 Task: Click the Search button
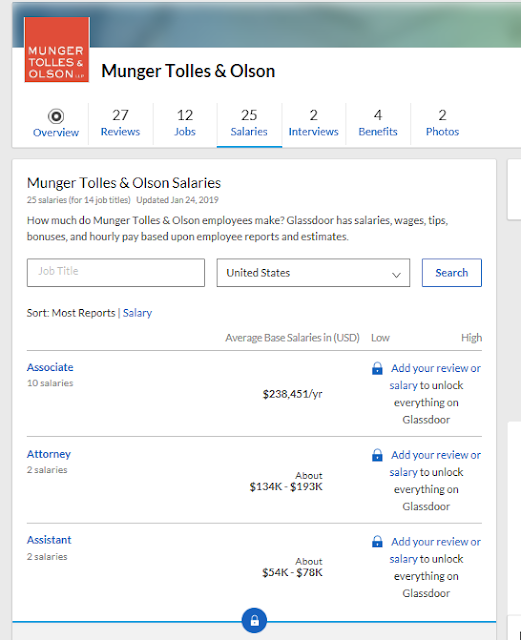[452, 273]
